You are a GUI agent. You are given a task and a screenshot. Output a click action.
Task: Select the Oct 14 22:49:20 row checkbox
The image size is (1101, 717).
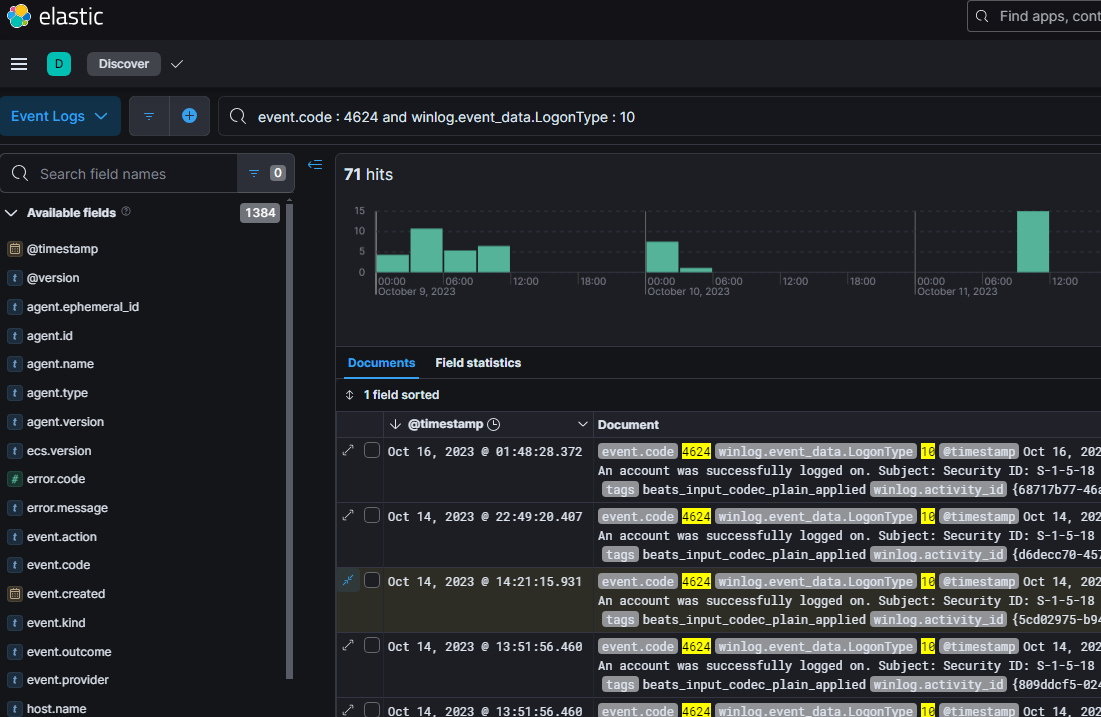tap(372, 516)
